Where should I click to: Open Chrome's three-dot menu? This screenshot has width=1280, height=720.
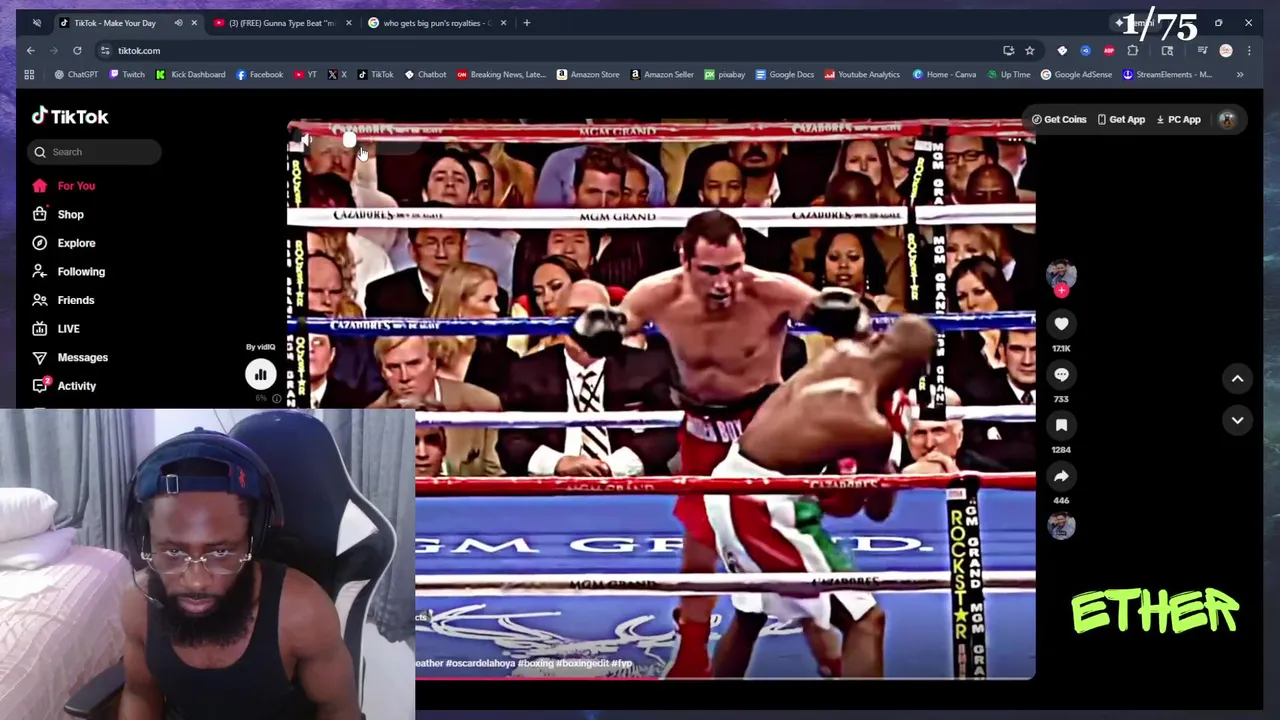[x=1248, y=50]
